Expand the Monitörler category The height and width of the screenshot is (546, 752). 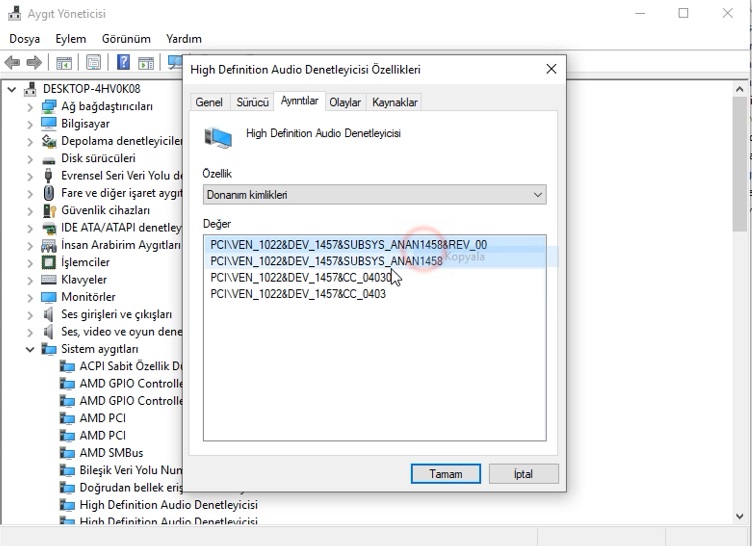[30, 298]
